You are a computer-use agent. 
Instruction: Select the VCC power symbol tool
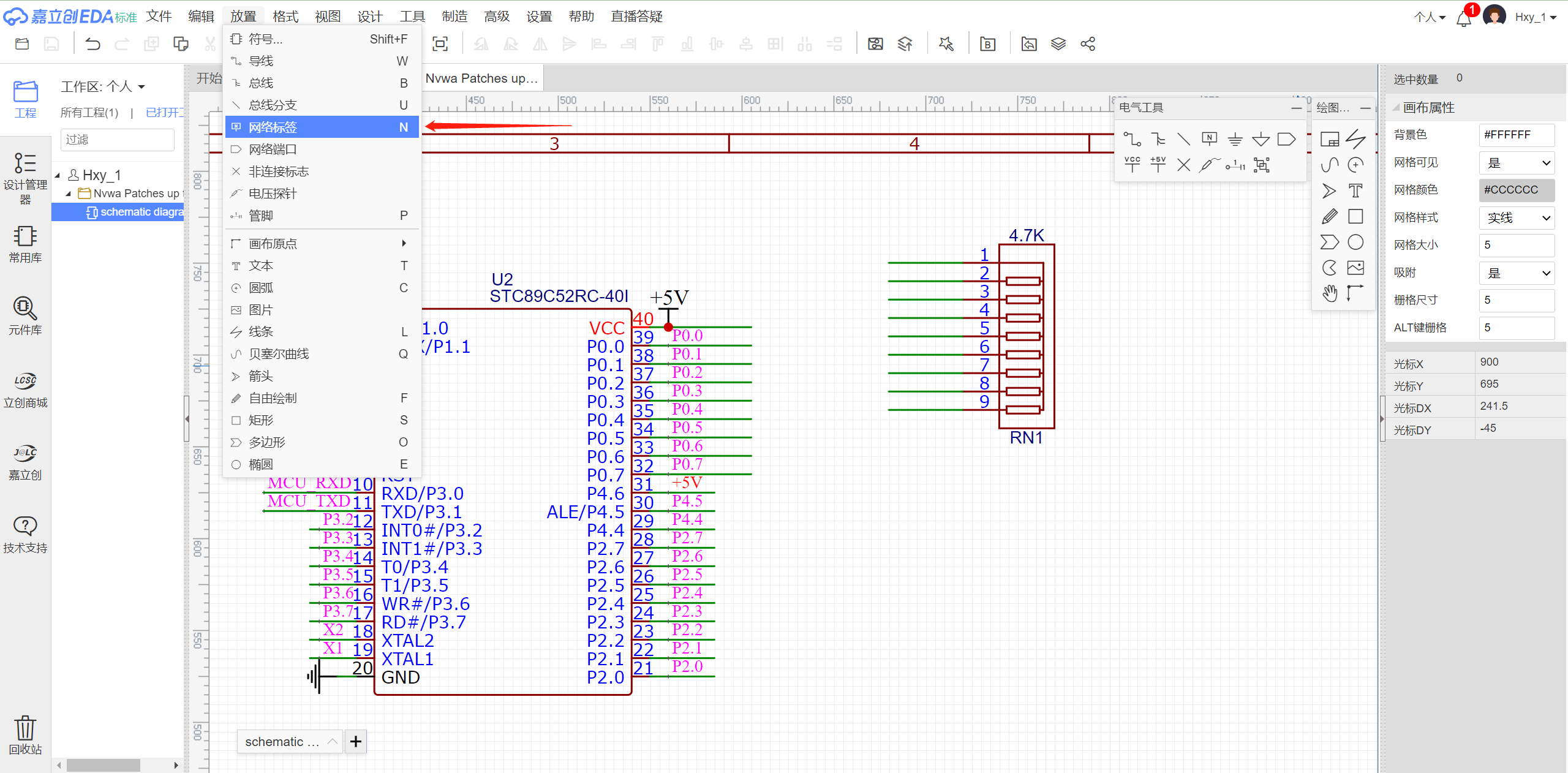pos(1132,164)
